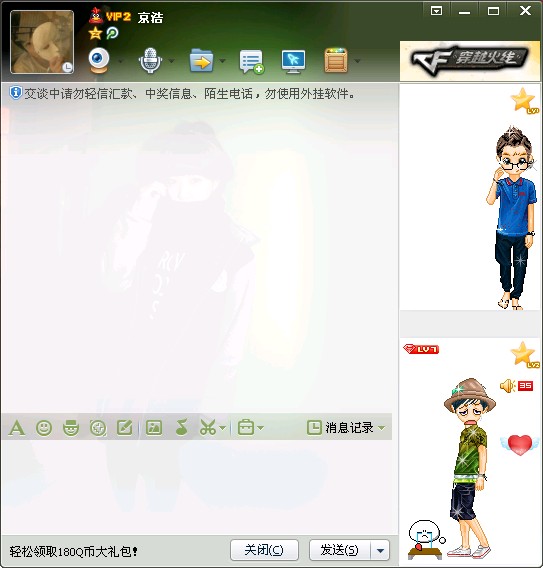Viewport: 543px width, 568px height.
Task: Launch remote desktop assistance icon
Action: [293, 61]
